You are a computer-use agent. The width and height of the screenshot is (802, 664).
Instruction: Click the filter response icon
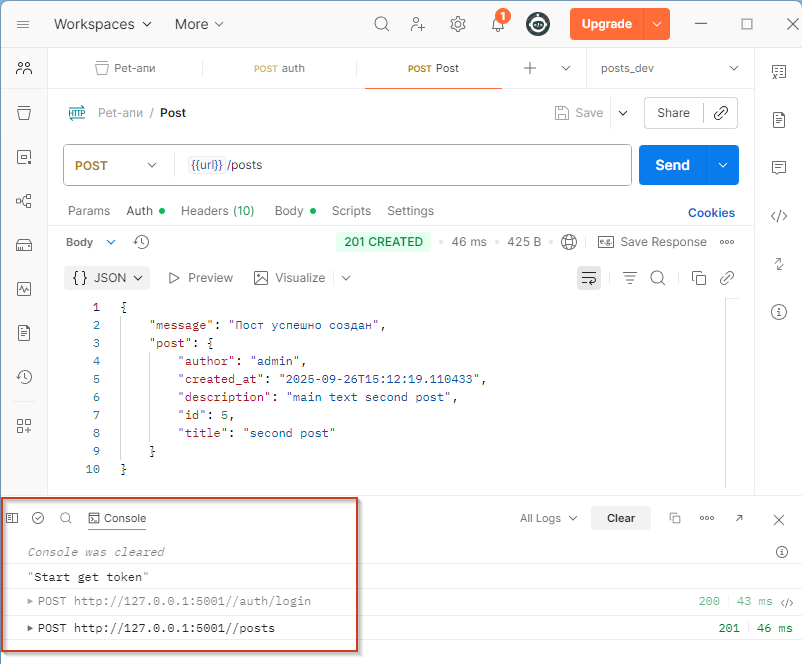pos(630,278)
